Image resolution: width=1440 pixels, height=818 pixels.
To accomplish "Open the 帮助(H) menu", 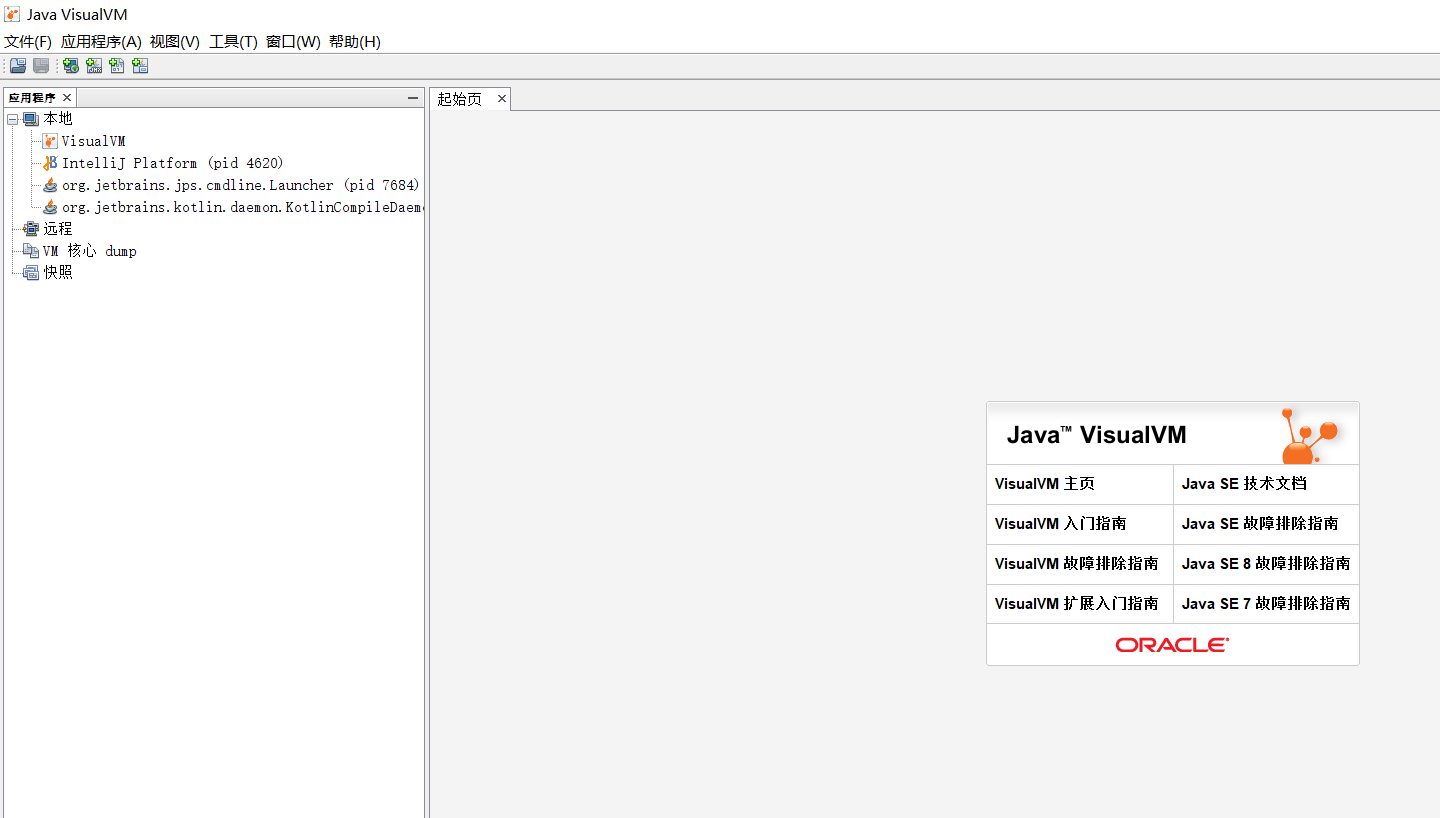I will 355,42.
